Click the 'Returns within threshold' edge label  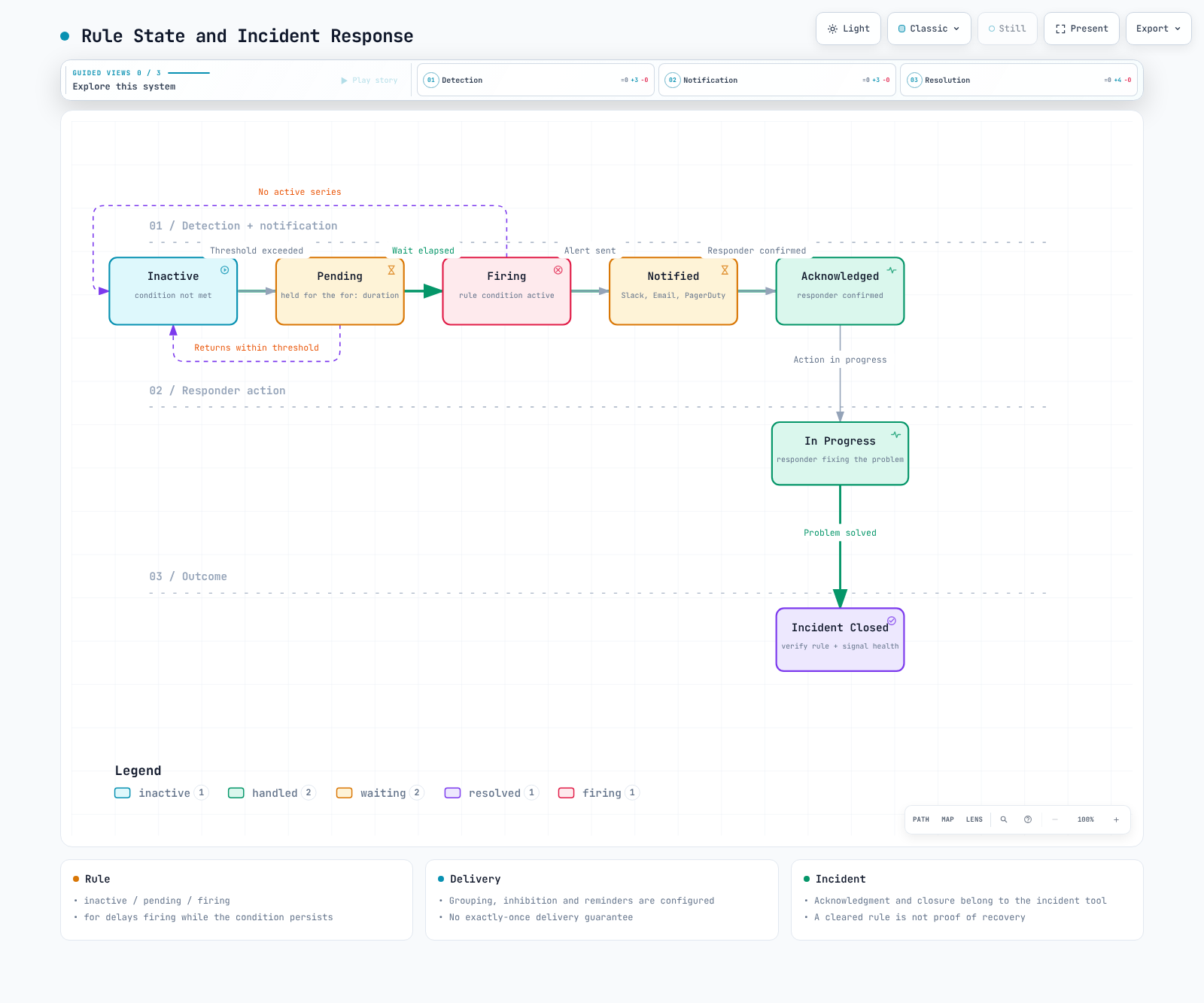point(257,348)
